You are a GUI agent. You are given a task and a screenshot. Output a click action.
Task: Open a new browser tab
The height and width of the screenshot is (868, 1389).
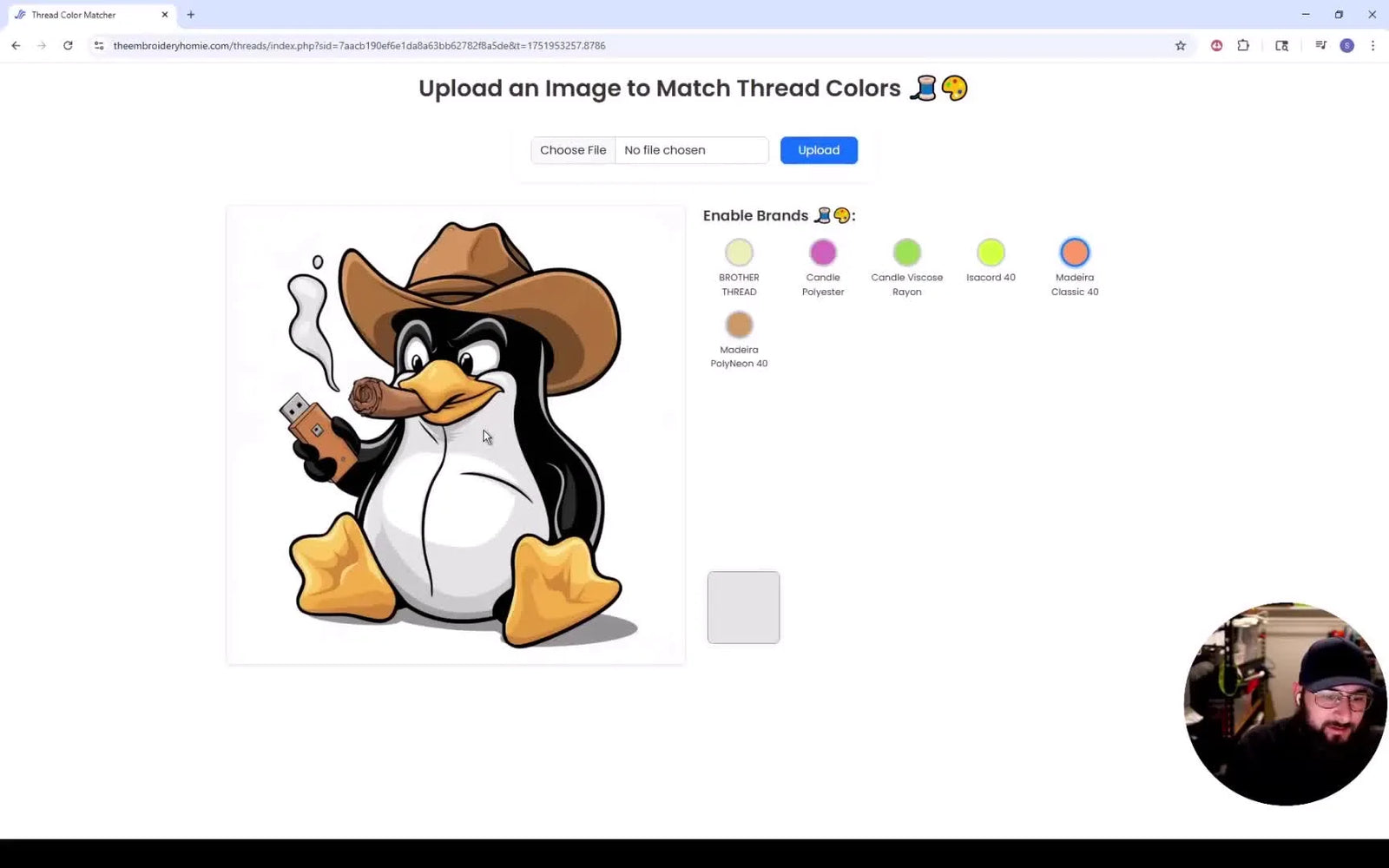(x=190, y=14)
